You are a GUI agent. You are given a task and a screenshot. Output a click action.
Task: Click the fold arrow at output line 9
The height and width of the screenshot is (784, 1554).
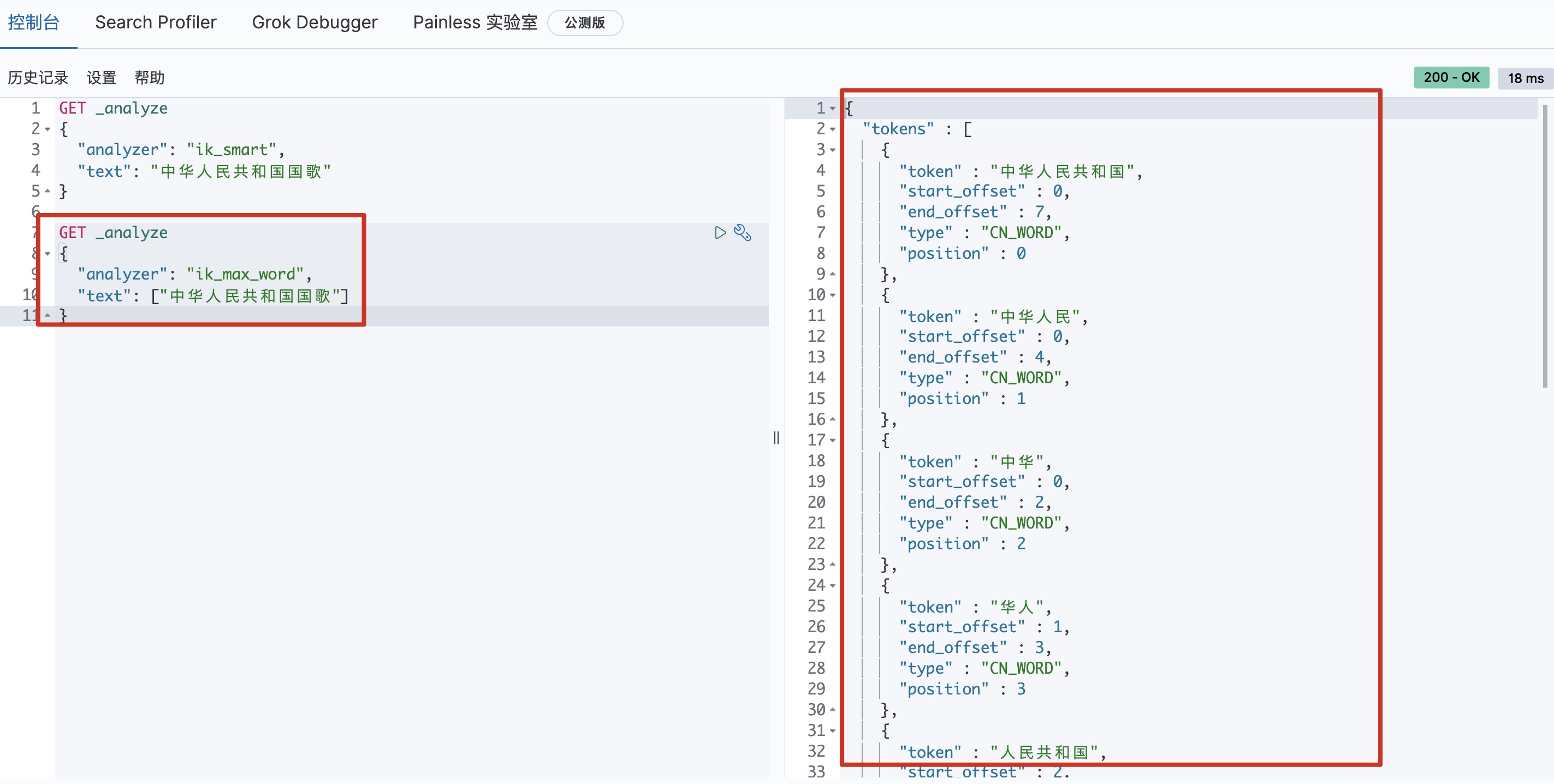833,274
